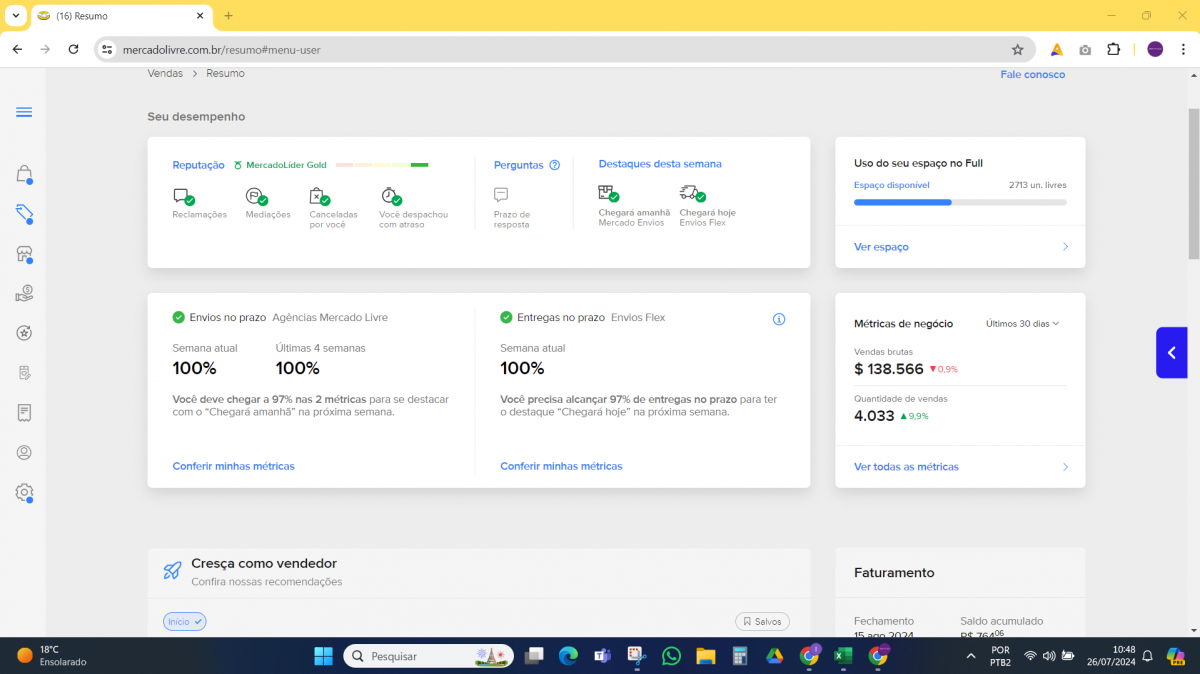1200x674 pixels.
Task: Open the Últimos 30 dias dropdown
Action: click(1022, 324)
